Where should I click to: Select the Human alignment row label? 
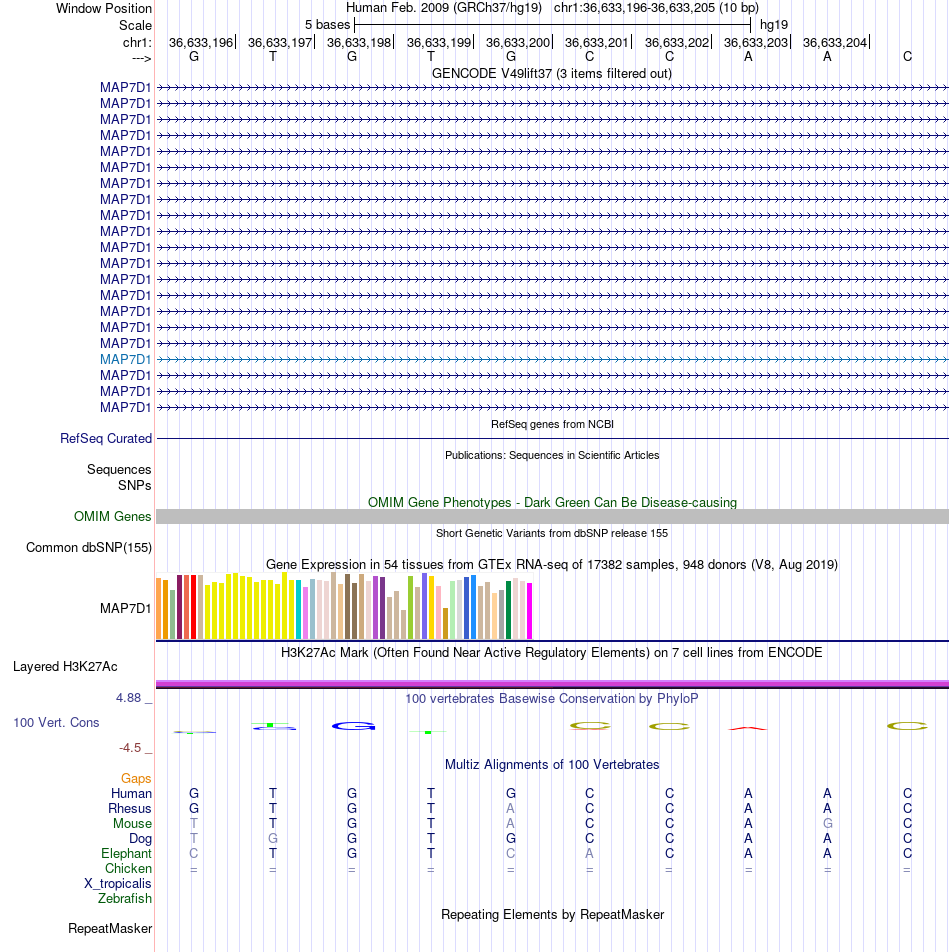131,794
